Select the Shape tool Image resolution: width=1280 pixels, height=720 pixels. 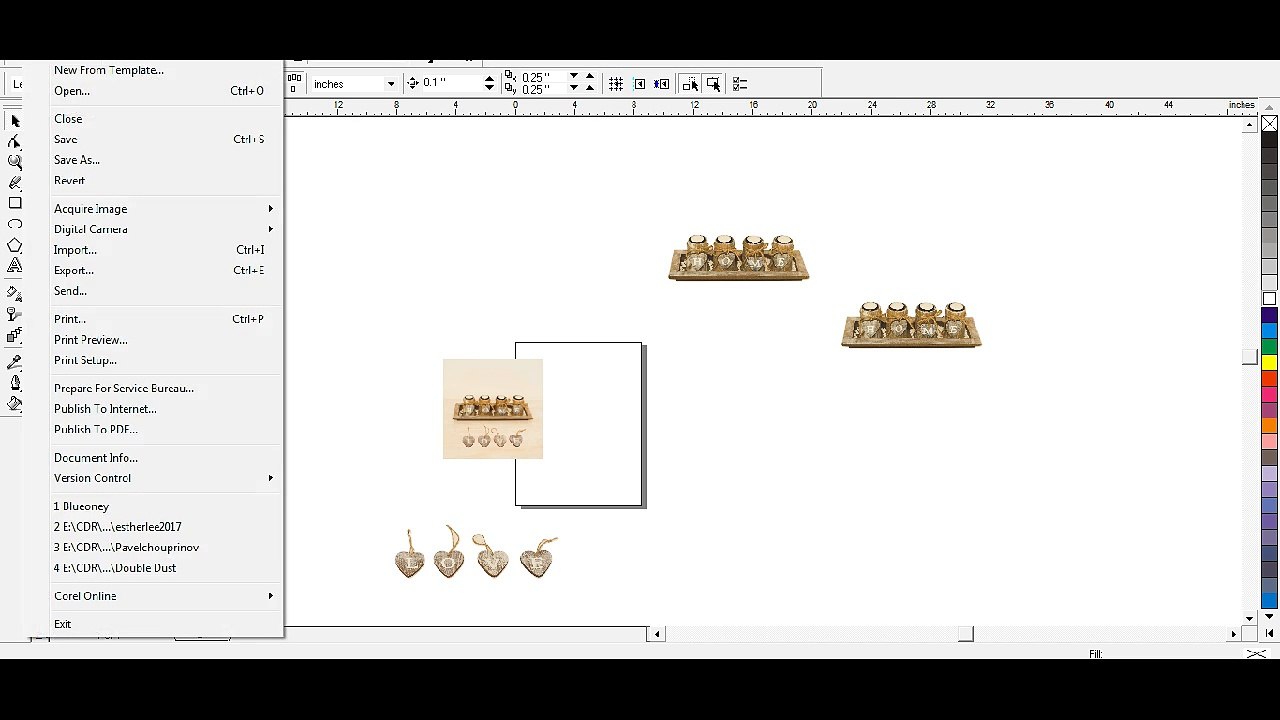(x=15, y=141)
